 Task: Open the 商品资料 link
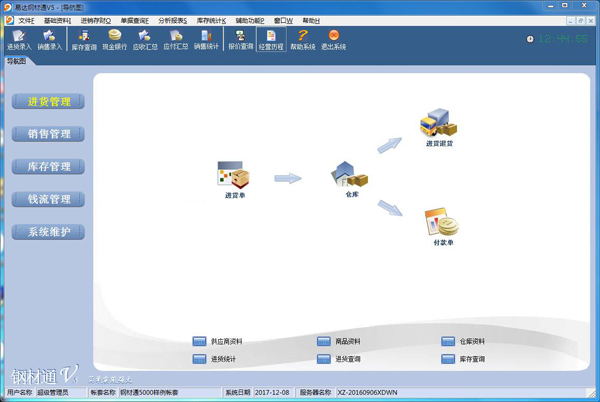click(x=347, y=342)
